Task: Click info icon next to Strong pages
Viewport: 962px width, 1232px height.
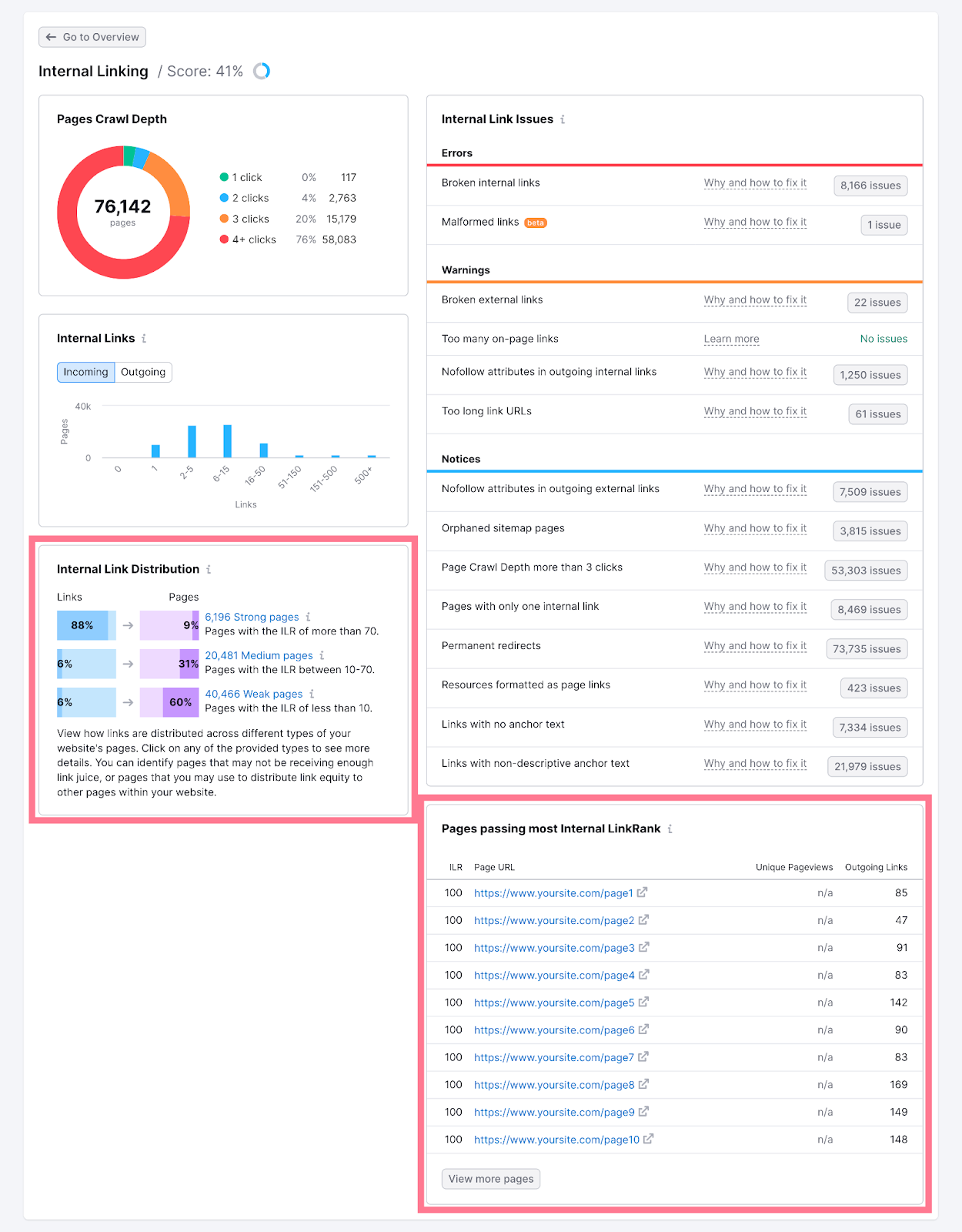Action: 309,617
